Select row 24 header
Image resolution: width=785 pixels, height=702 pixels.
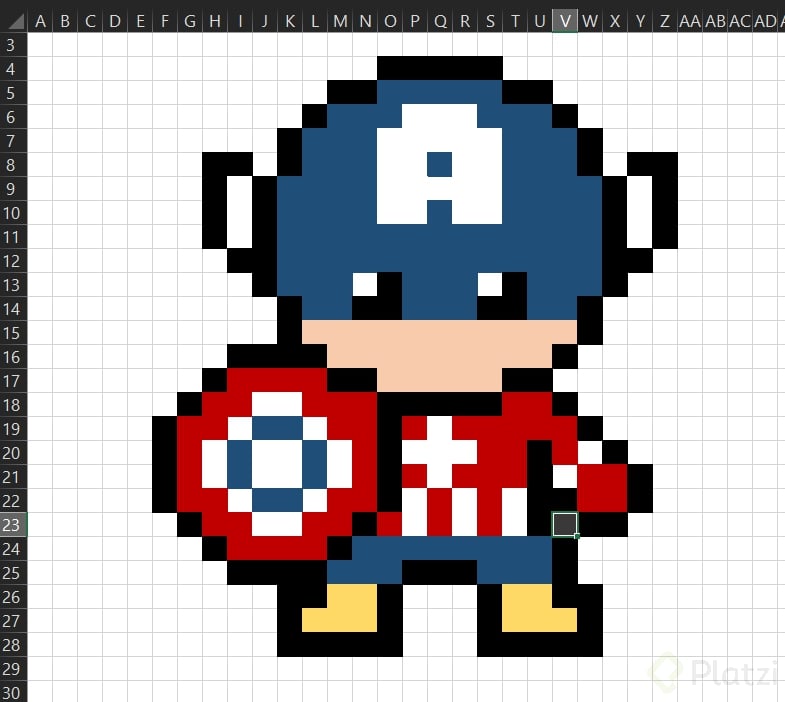tap(14, 549)
